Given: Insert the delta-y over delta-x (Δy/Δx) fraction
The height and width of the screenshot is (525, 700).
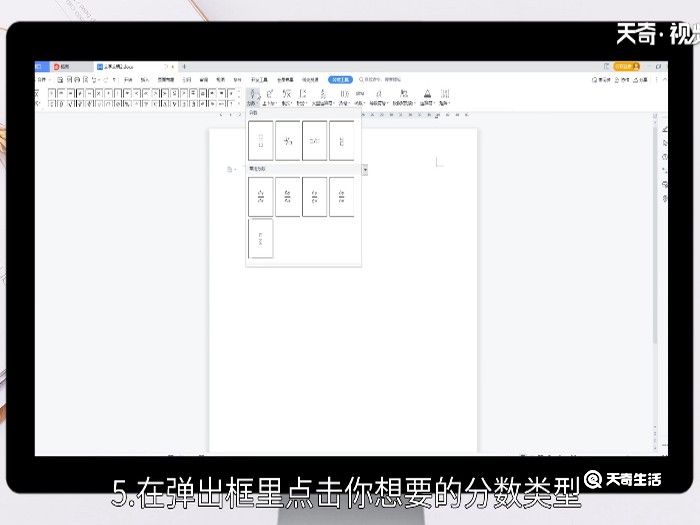Looking at the screenshot, I should 288,196.
